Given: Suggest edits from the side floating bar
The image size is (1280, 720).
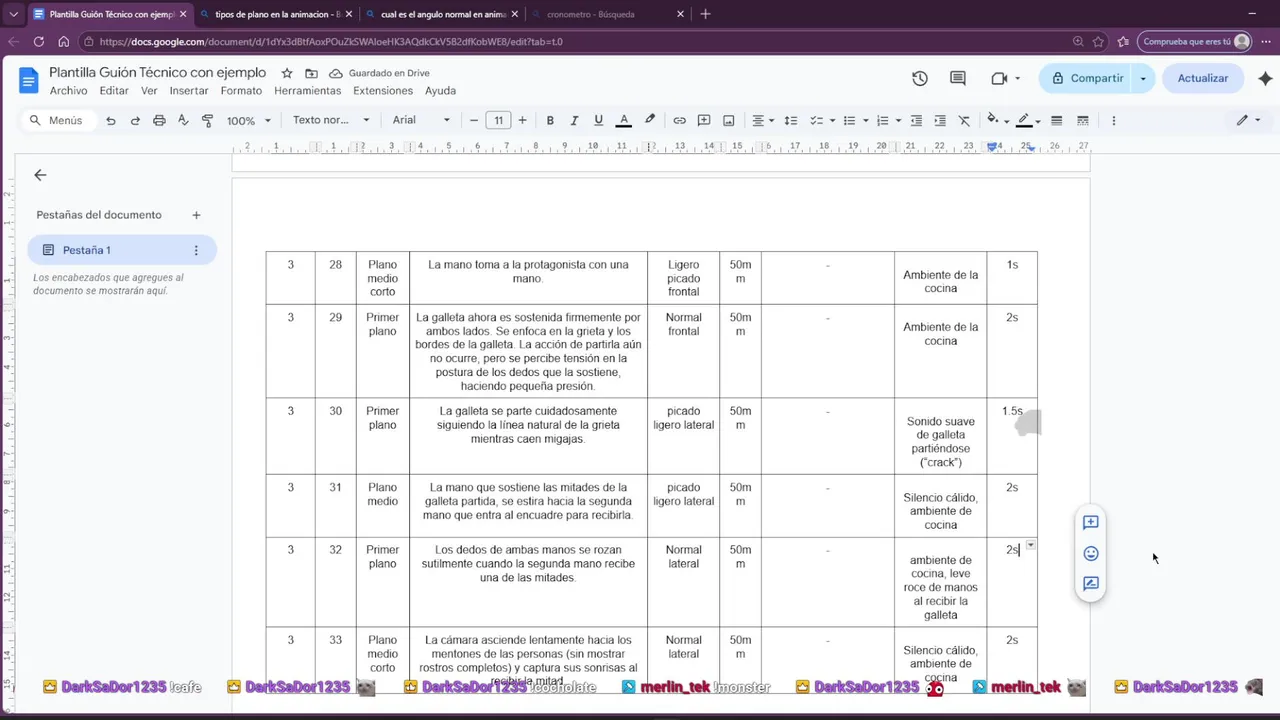Looking at the screenshot, I should click(1091, 583).
